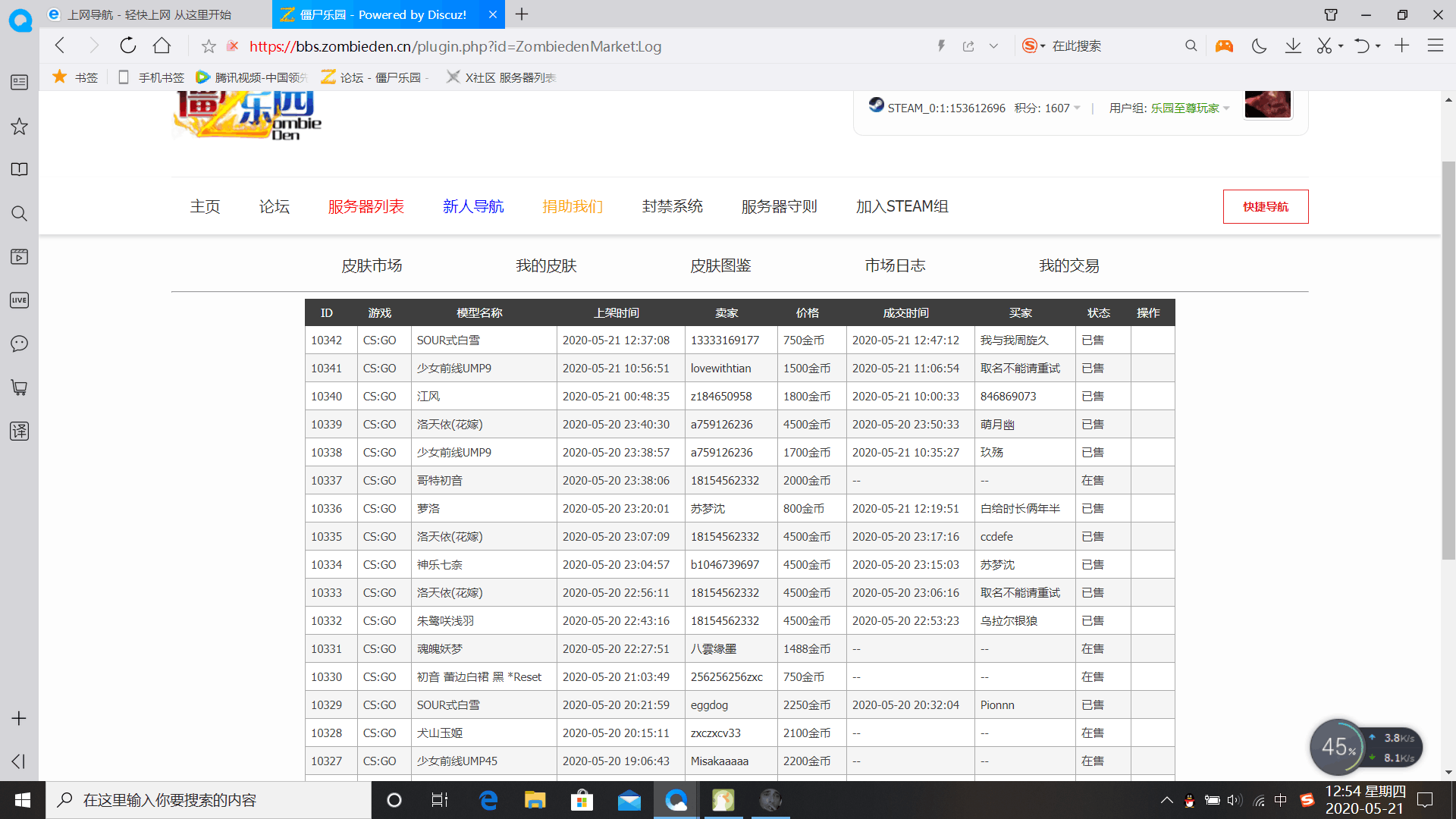Expand the user group dropdown arrow

click(x=1226, y=108)
